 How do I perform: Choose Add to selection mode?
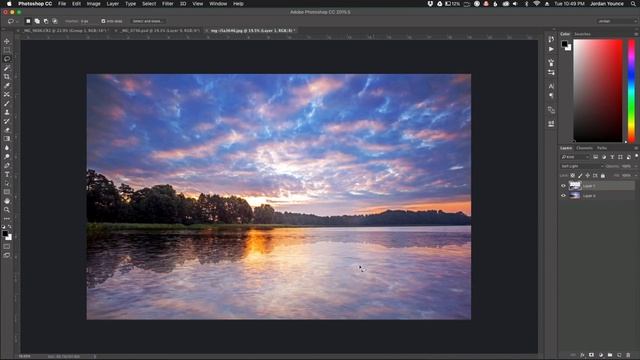pos(37,21)
